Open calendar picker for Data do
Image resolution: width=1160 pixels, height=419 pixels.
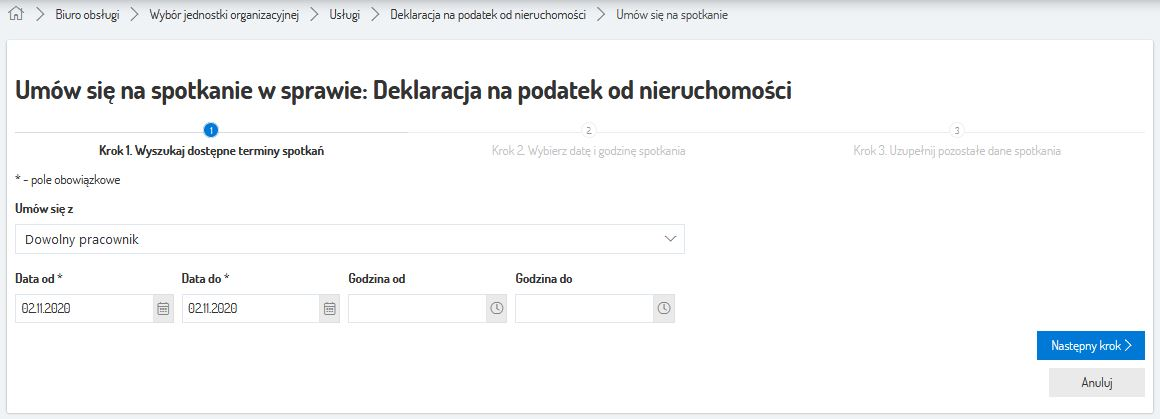pos(330,309)
